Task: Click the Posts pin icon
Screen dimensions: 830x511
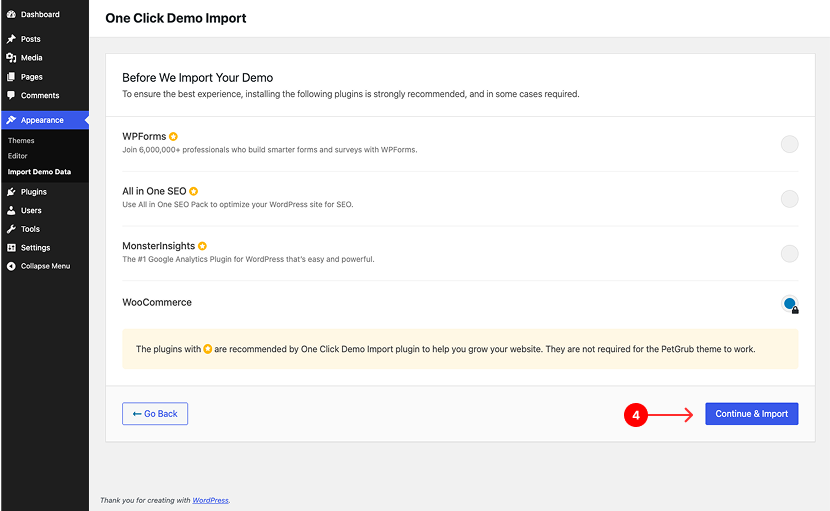Action: pos(11,39)
